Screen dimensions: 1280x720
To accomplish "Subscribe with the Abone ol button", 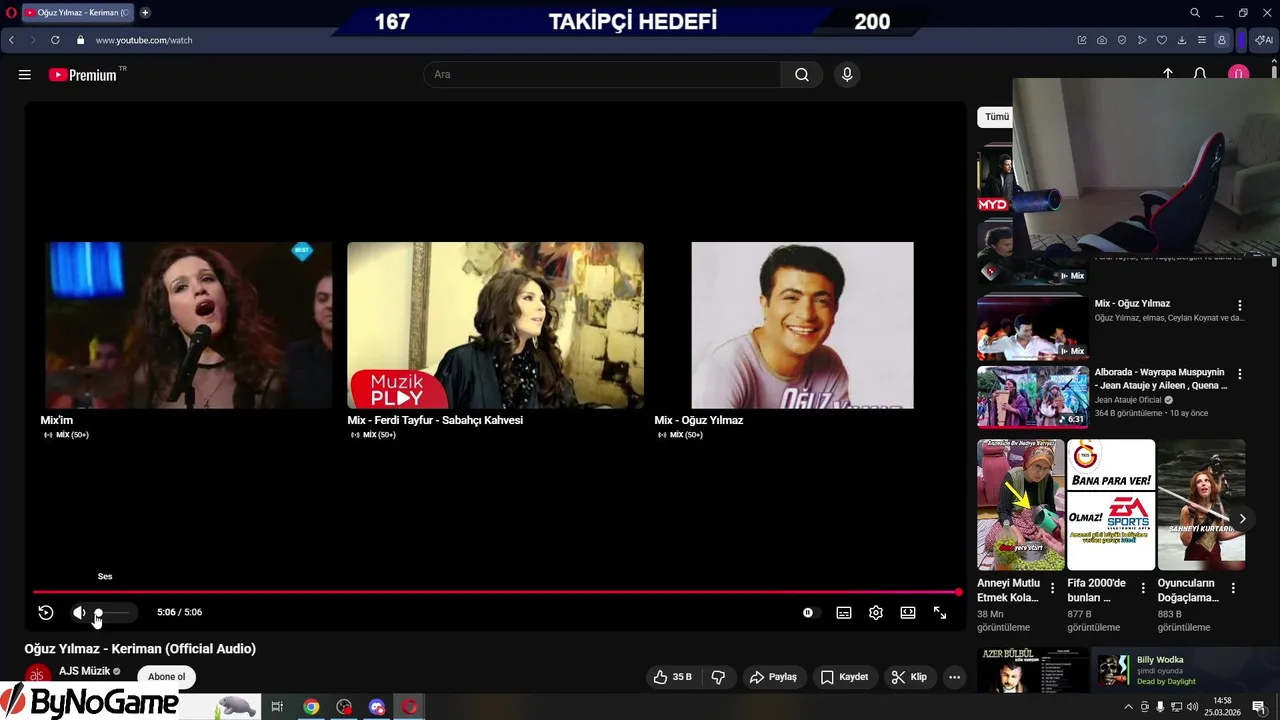I will point(167,677).
